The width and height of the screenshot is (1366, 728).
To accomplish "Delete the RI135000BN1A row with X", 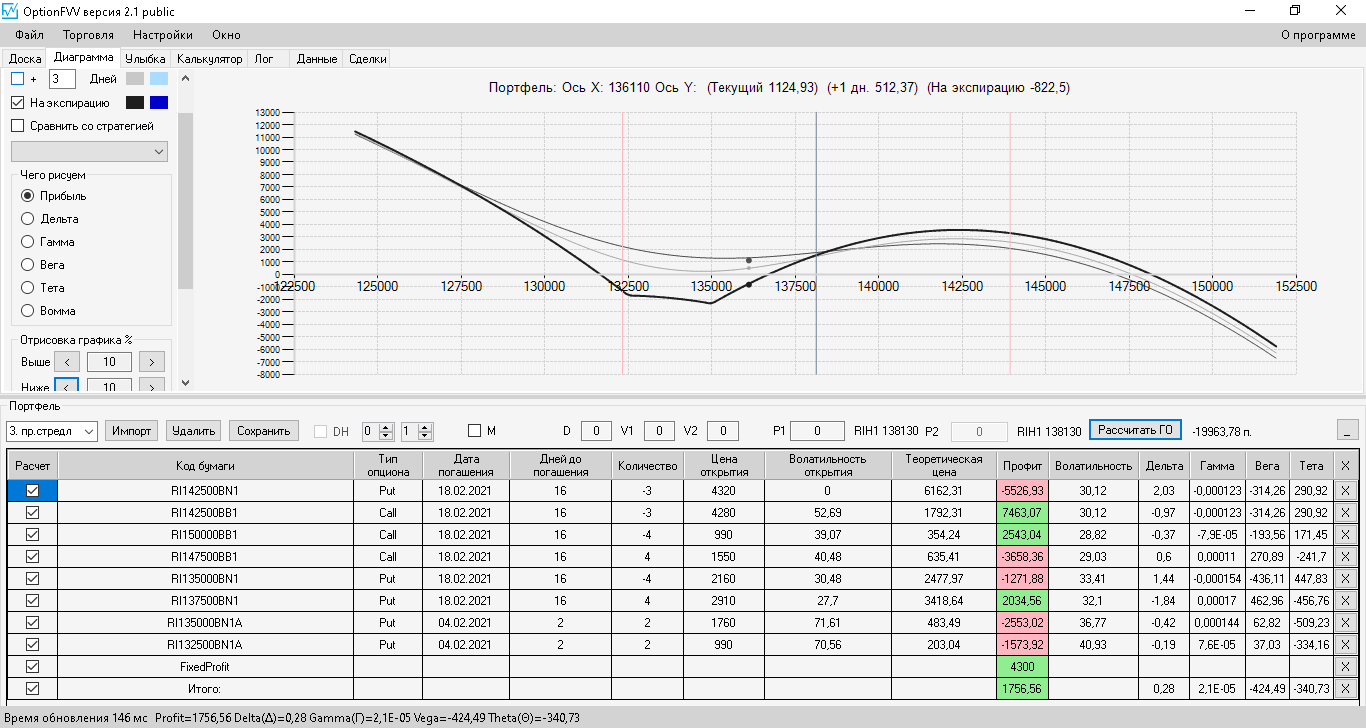I will tap(1345, 623).
